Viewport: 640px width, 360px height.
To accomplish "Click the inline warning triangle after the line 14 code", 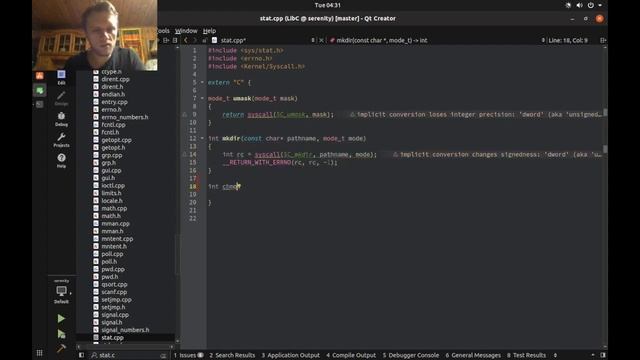I will pyautogui.click(x=396, y=154).
